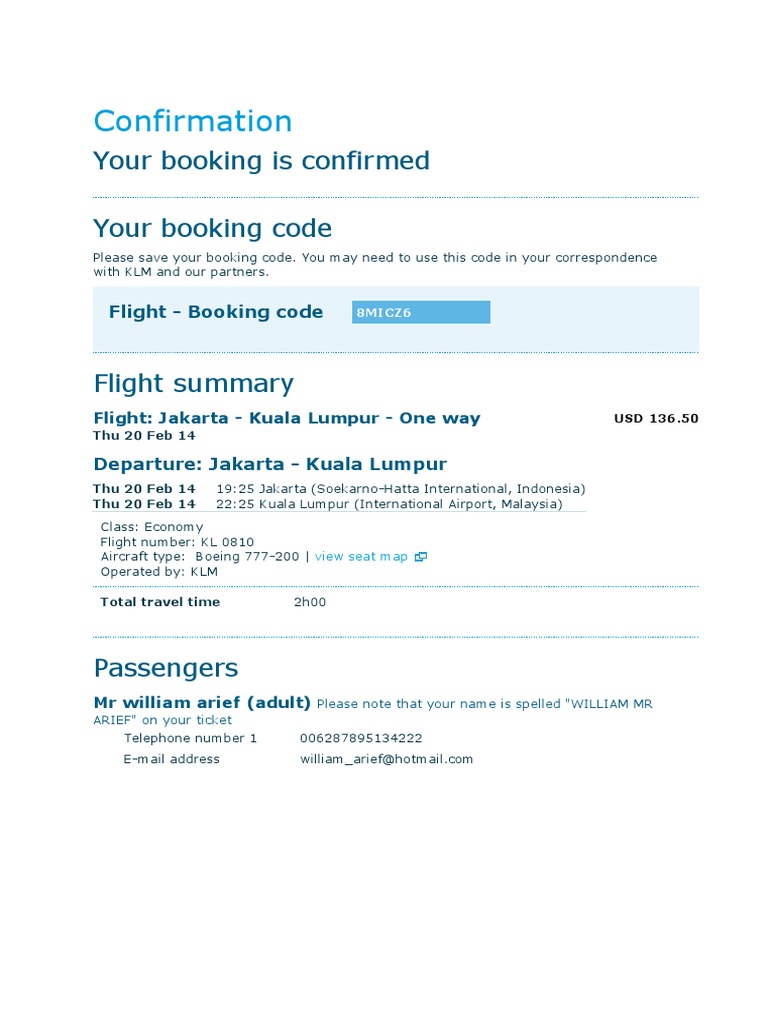Click the total travel time value 2h00
This screenshot has height=1024, width=768.
[x=309, y=602]
